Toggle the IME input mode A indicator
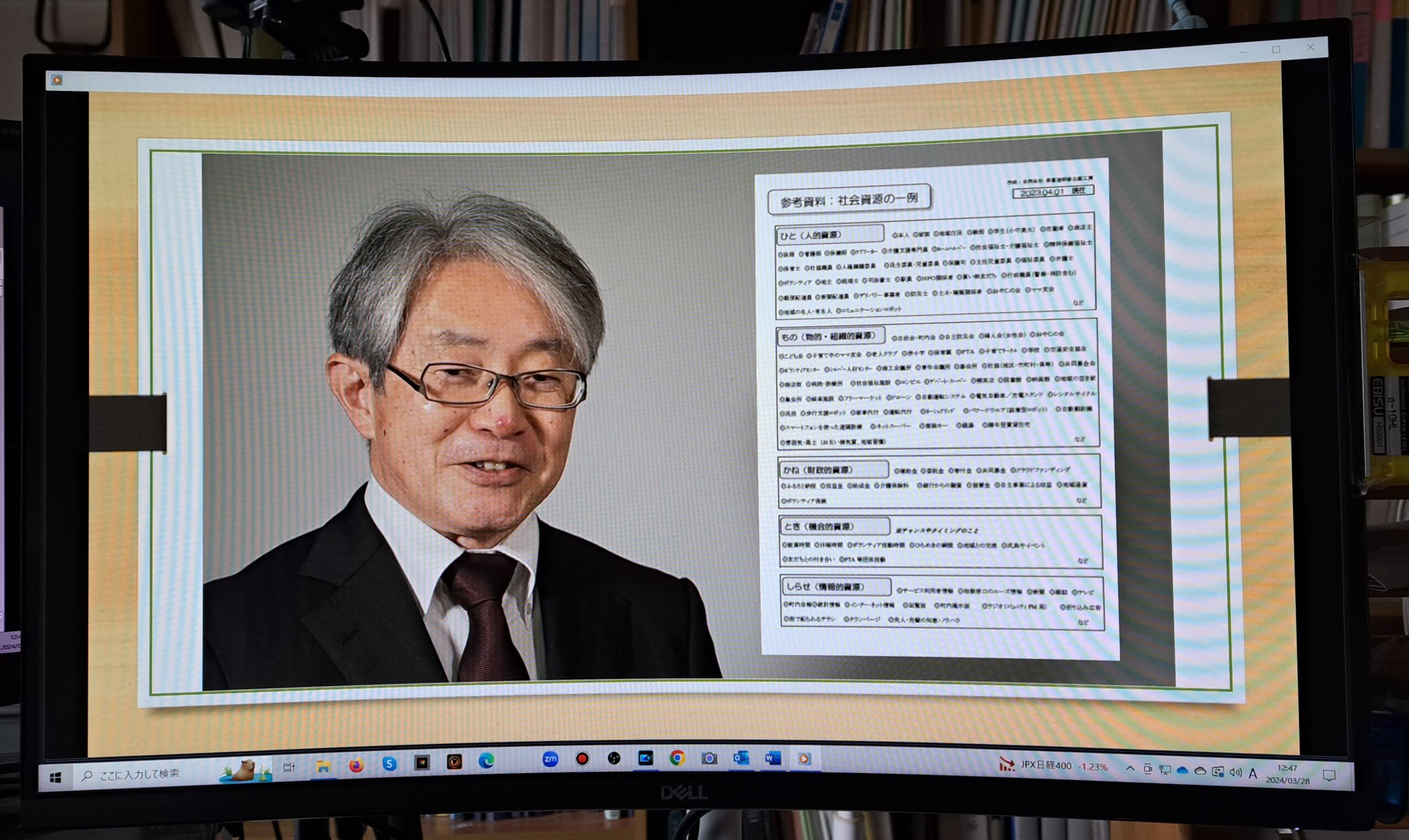Viewport: 1409px width, 840px height. click(x=1253, y=774)
